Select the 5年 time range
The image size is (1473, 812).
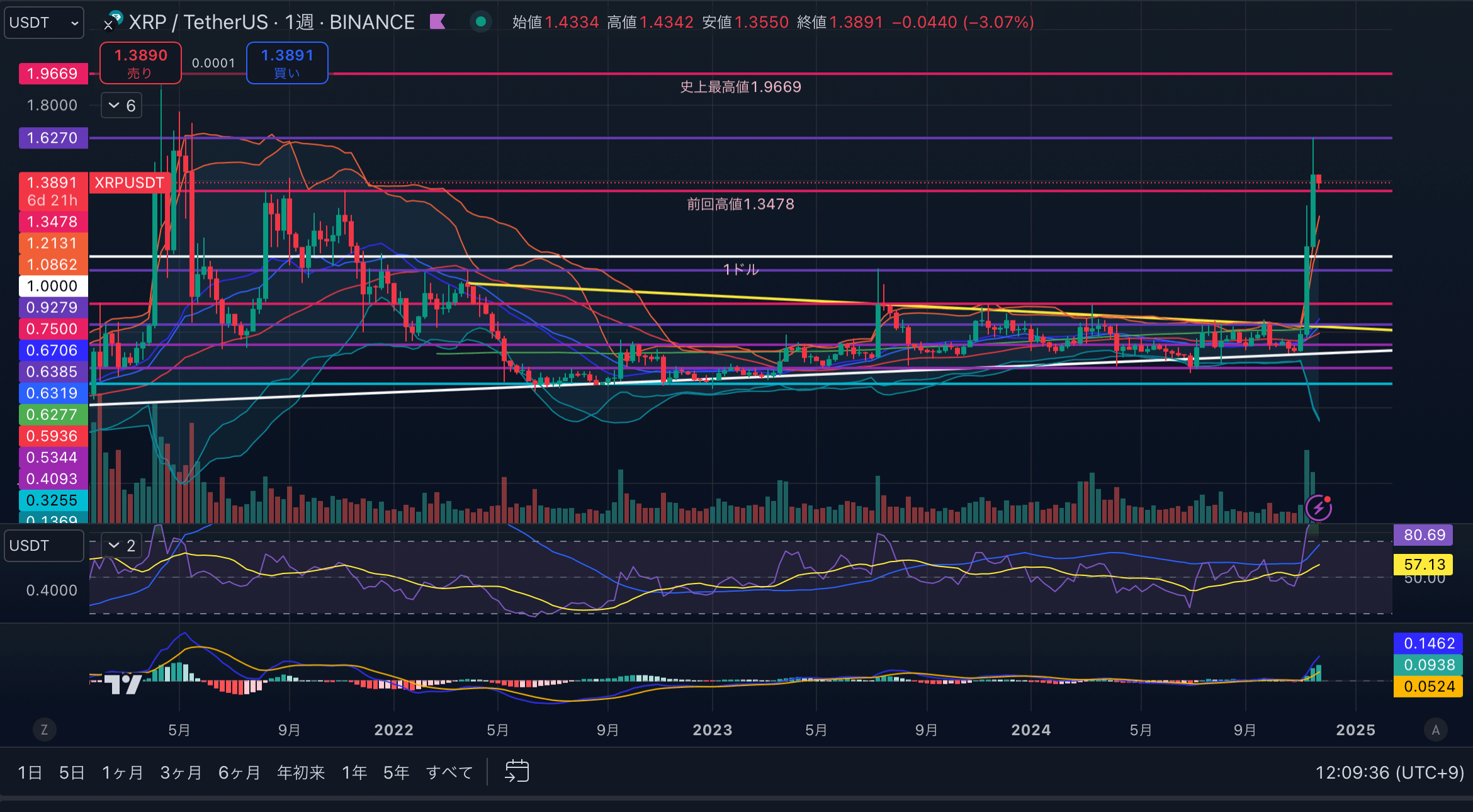[x=397, y=772]
